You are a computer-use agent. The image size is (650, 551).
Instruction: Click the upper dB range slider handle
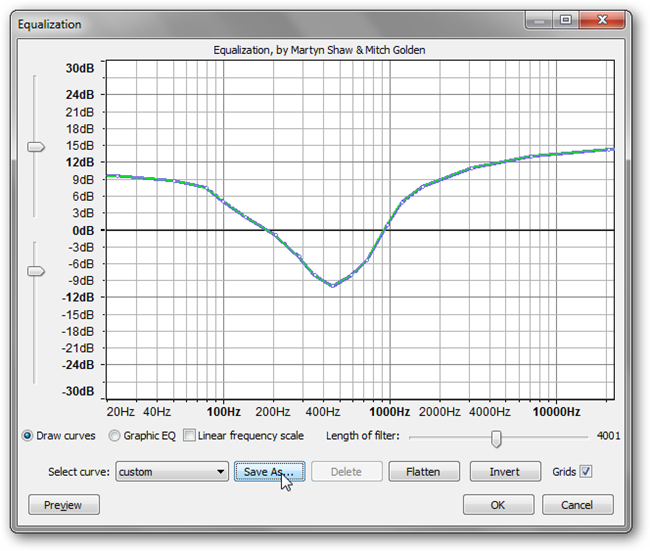[x=36, y=147]
